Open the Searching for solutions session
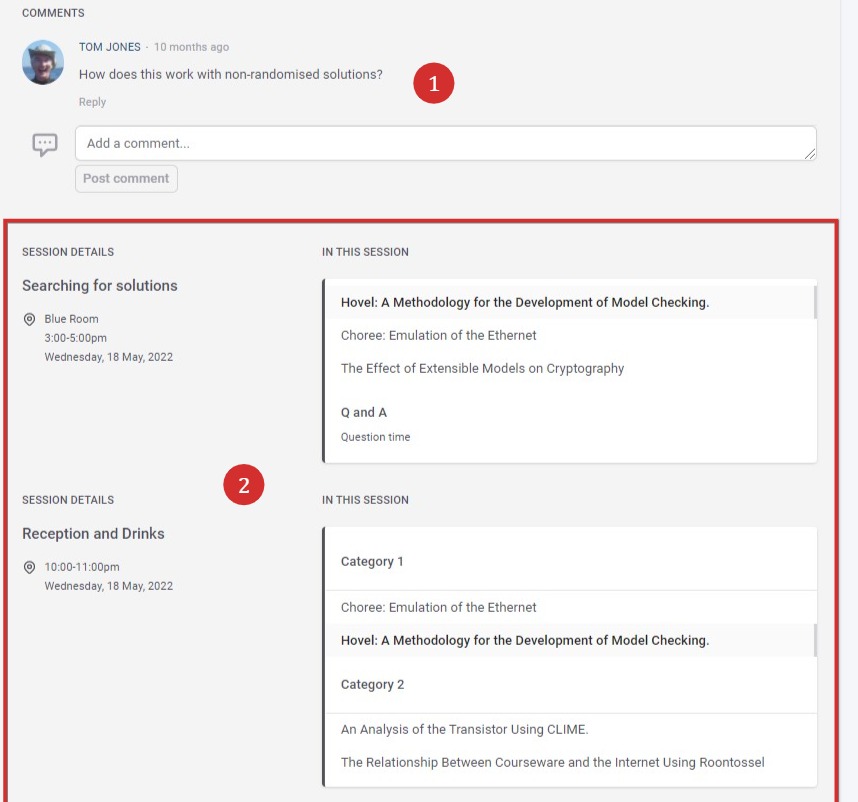The image size is (858, 802). click(100, 286)
